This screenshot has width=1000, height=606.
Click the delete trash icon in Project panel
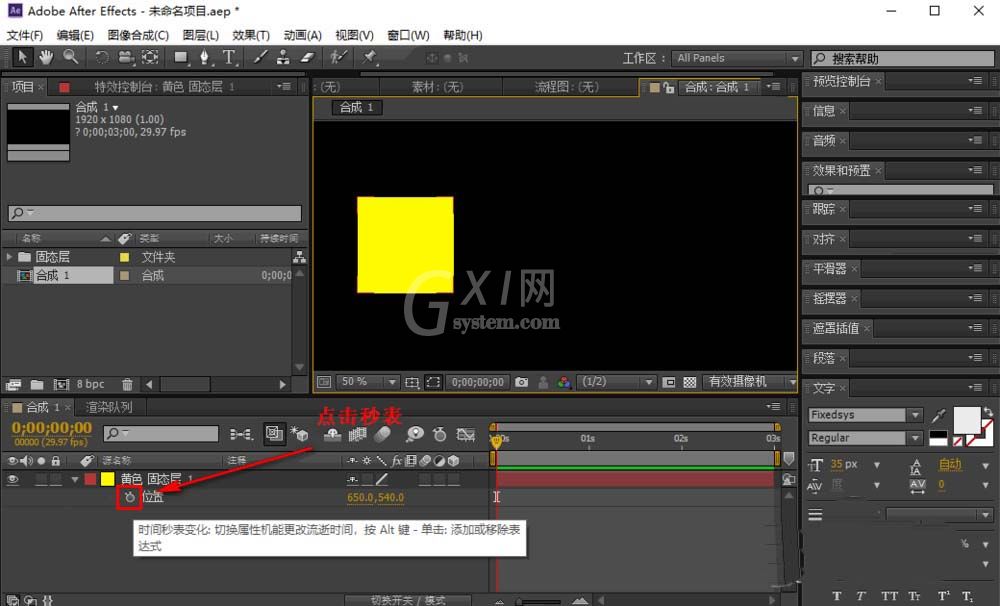127,385
